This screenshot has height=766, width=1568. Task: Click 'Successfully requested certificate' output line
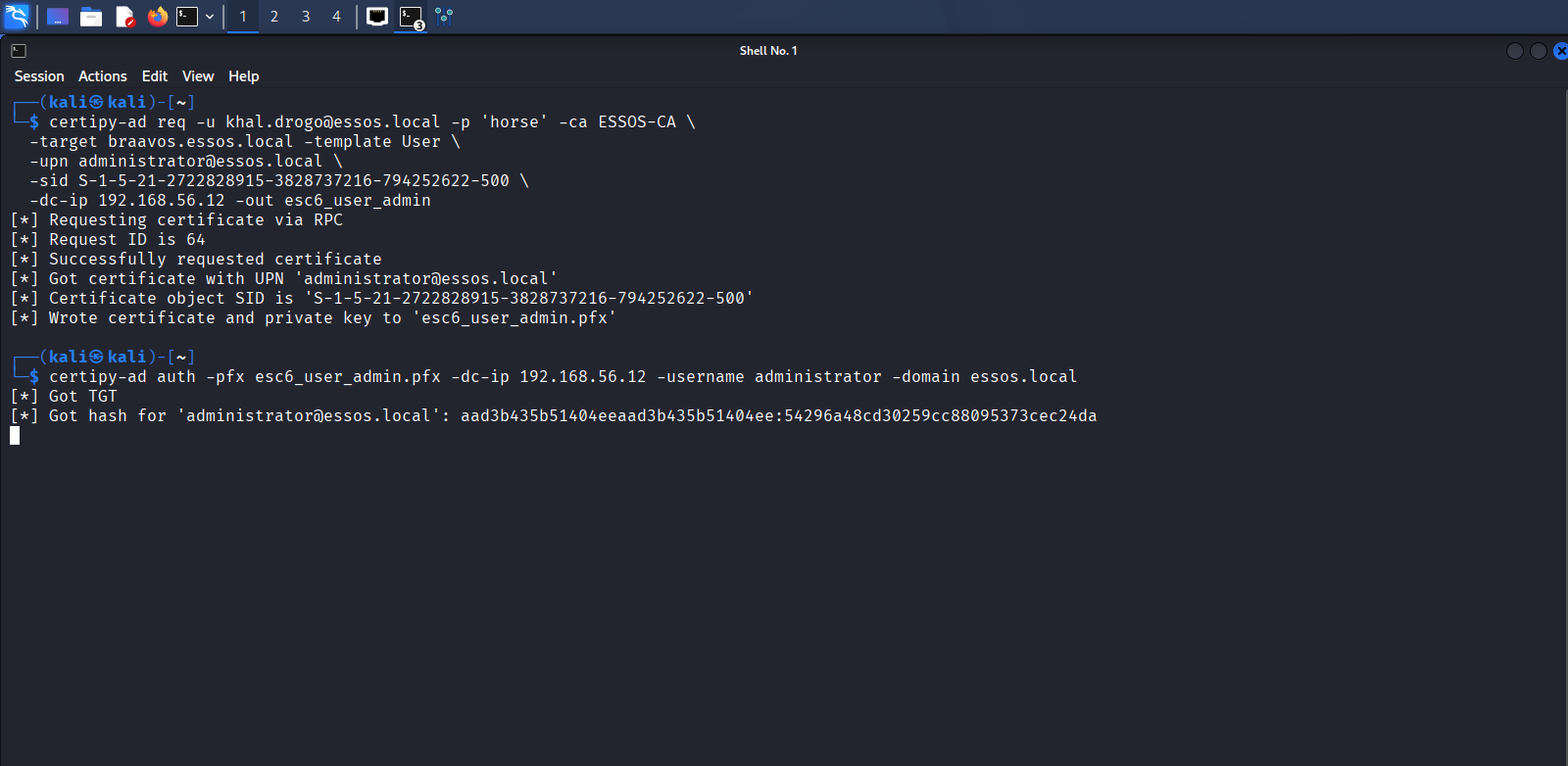point(196,260)
